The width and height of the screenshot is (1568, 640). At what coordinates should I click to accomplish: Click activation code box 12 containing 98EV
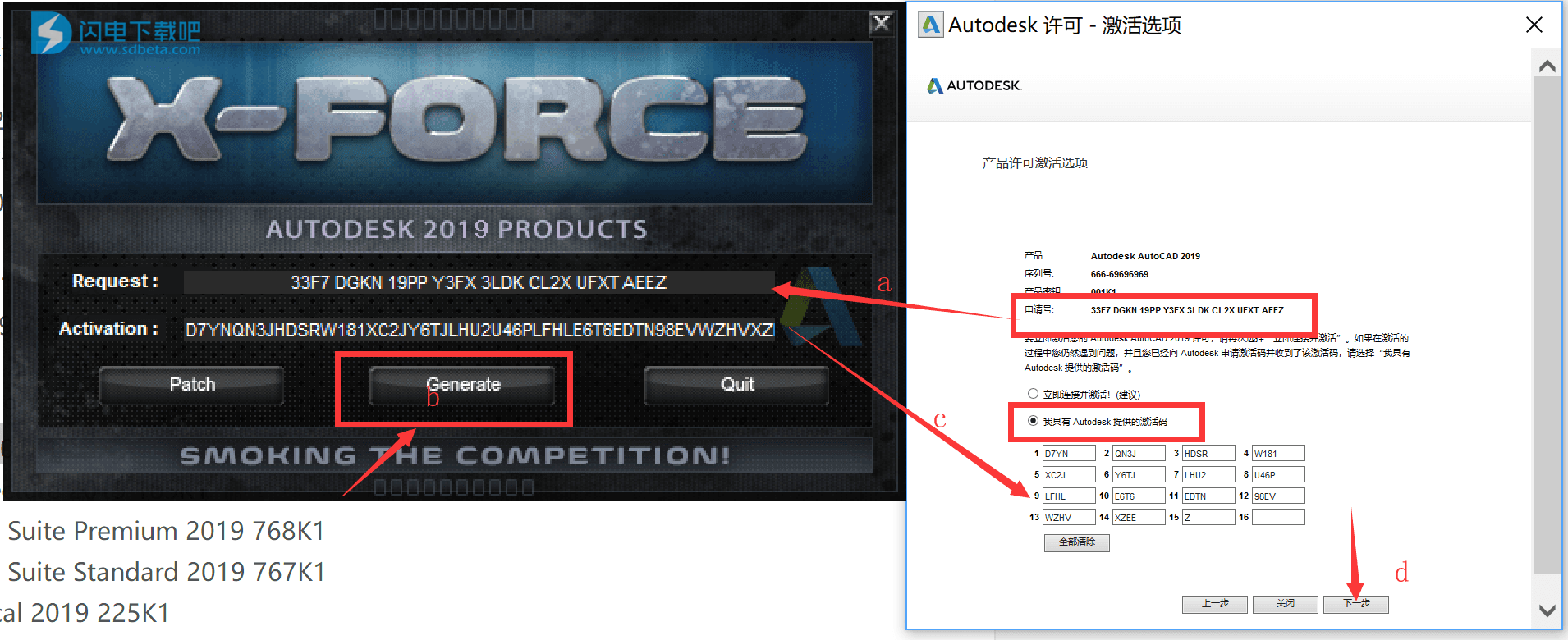pos(1278,496)
